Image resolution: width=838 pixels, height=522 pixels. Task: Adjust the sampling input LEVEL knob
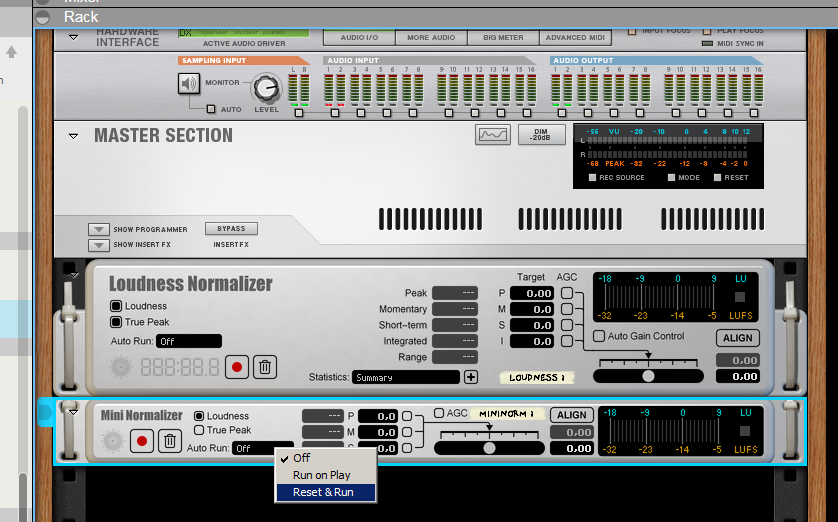[x=266, y=88]
